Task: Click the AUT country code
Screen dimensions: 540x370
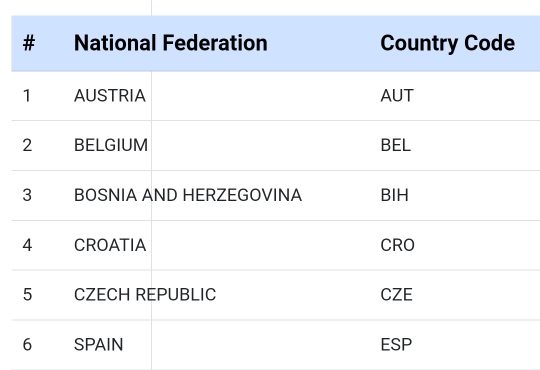Action: tap(397, 95)
